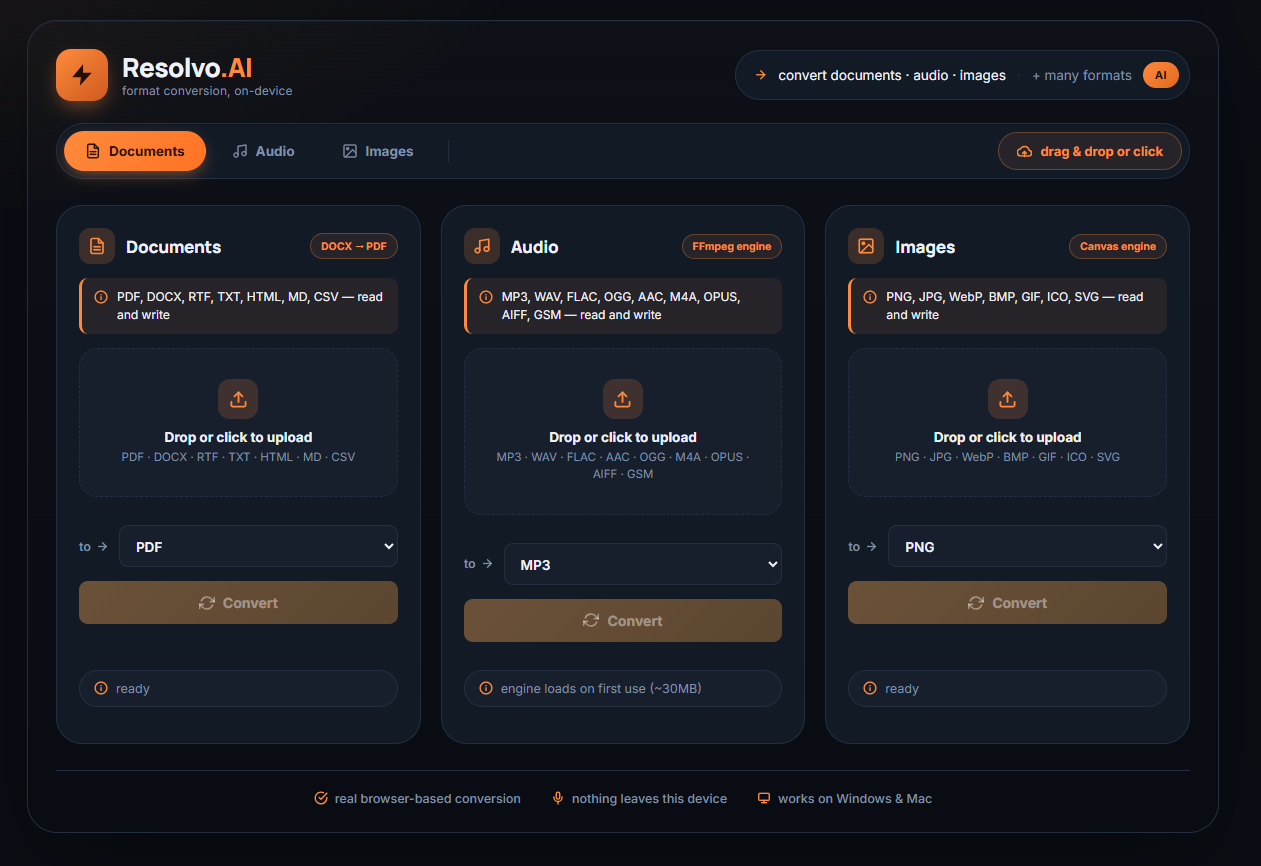Click the 'nothing leaves this device' footer text
The image size is (1261, 866).
649,799
